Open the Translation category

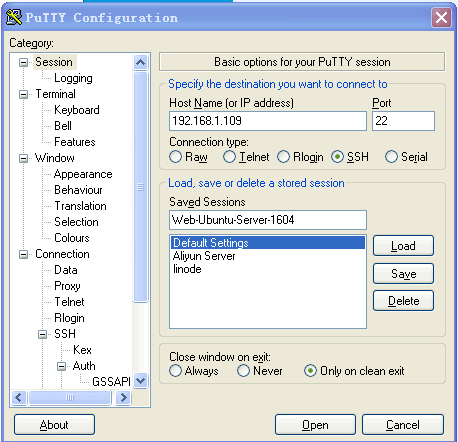(80, 206)
